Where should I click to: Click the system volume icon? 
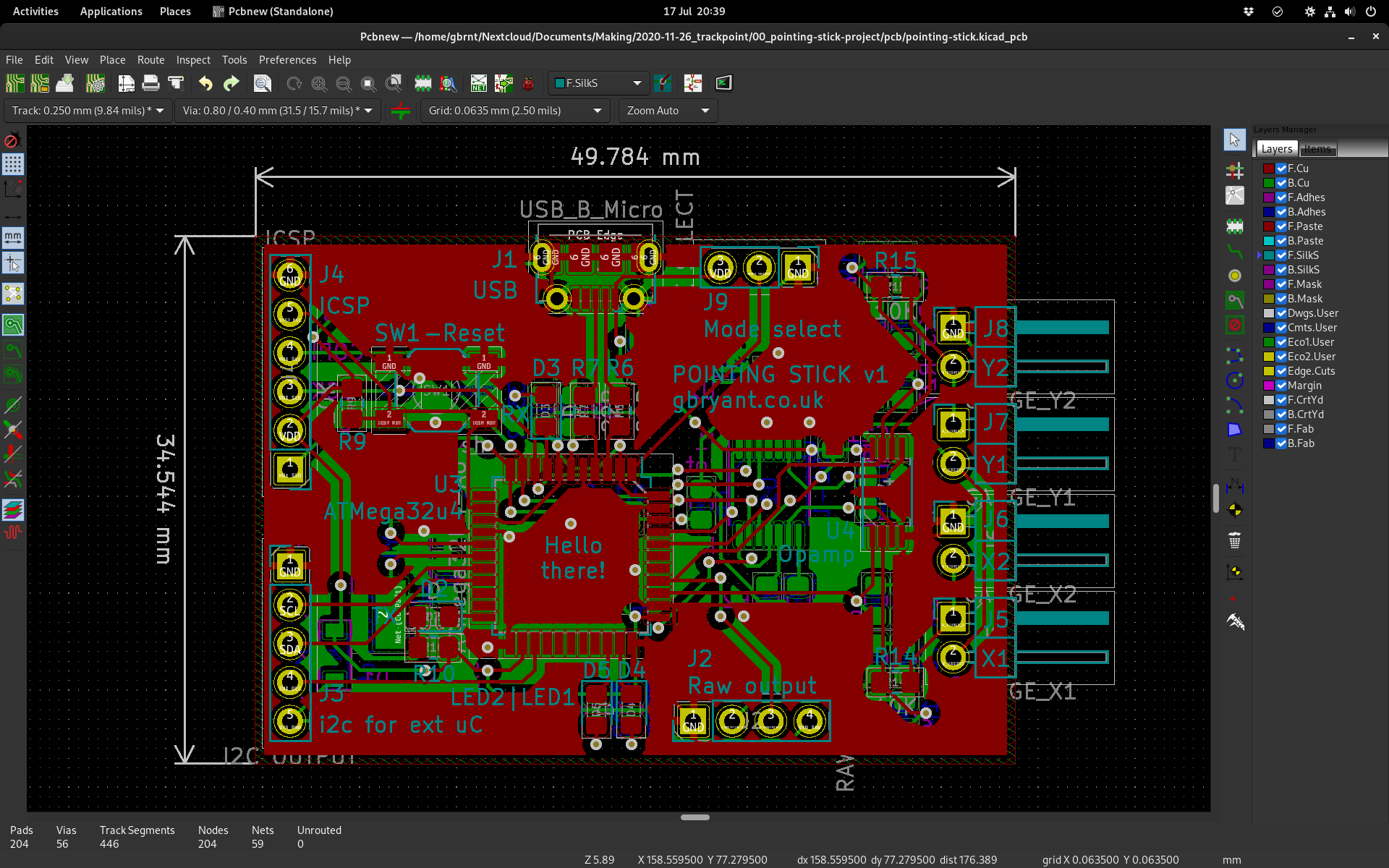tap(1350, 12)
